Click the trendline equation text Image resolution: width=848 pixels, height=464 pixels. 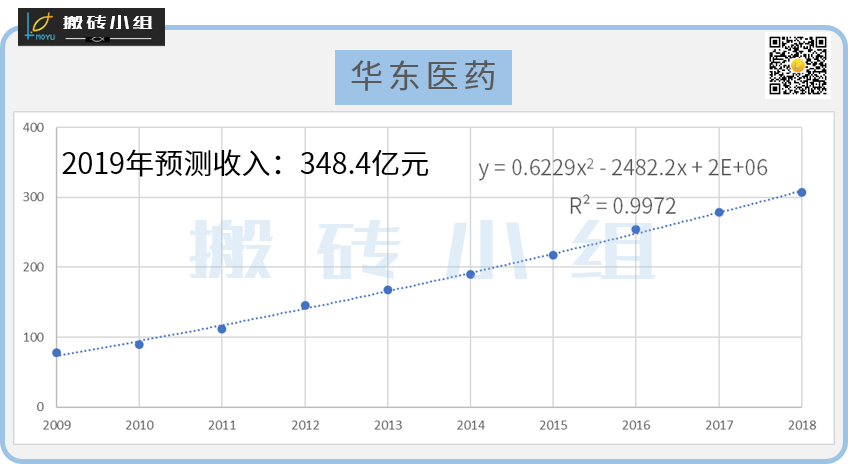click(623, 168)
